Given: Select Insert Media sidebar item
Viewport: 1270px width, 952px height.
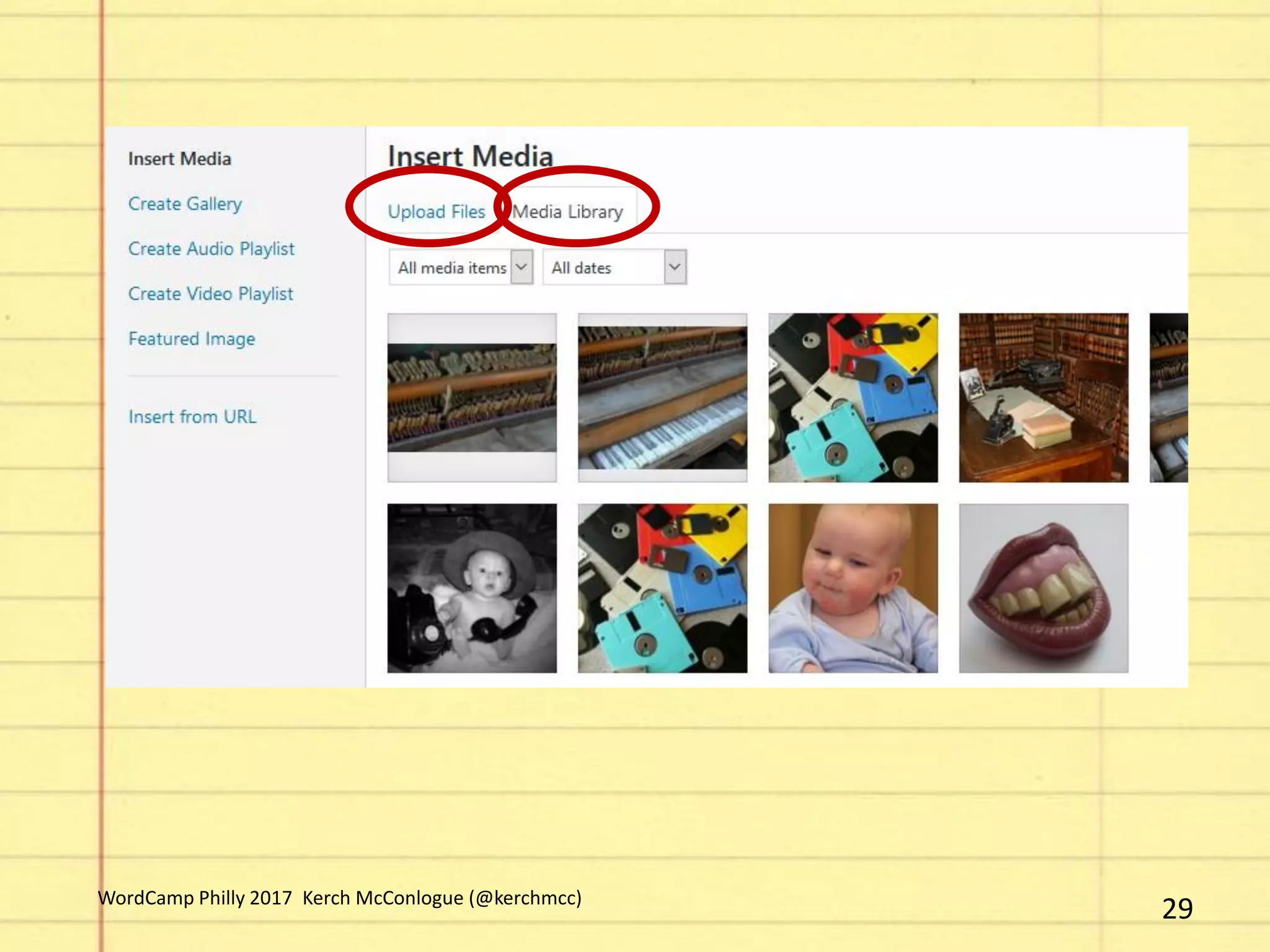Looking at the screenshot, I should pyautogui.click(x=179, y=159).
